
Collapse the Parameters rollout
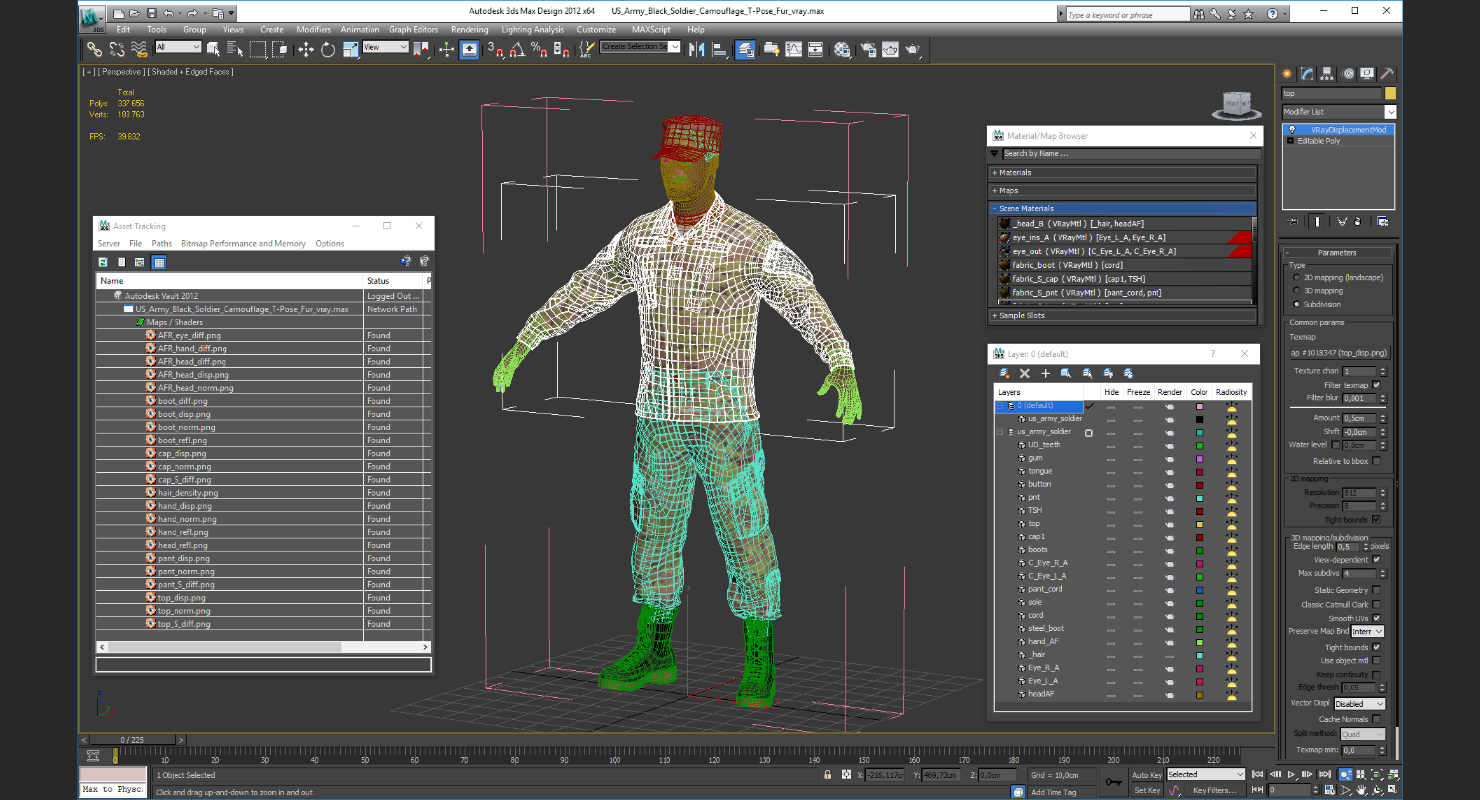(x=1338, y=253)
